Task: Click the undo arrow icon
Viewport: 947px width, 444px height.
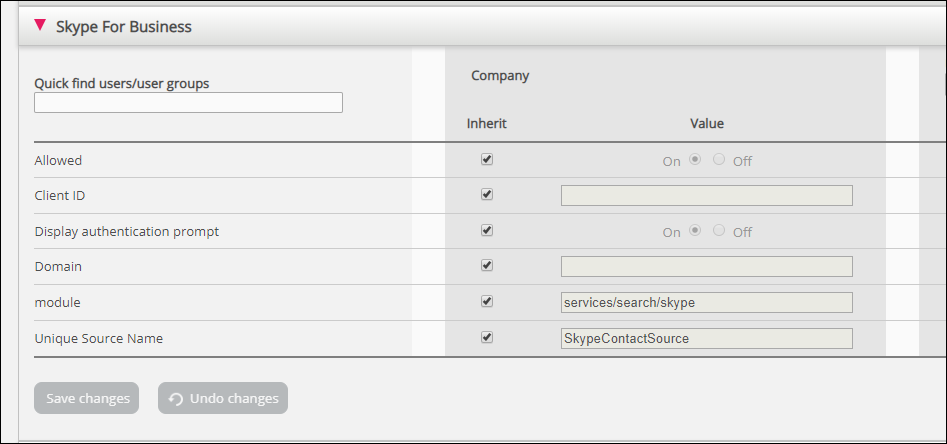Action: [176, 399]
